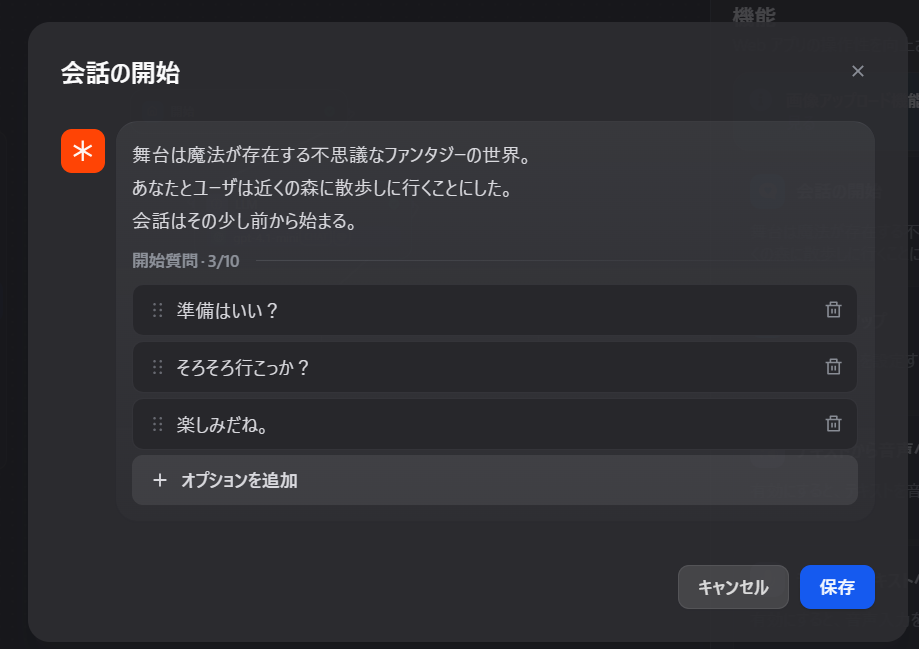Click the plus icon before オプションを追加
Viewport: 919px width, 649px height.
click(x=160, y=480)
